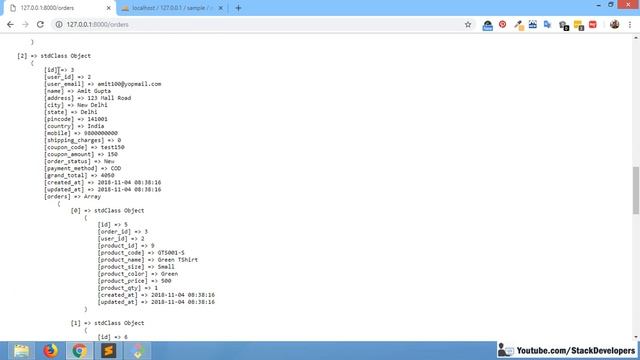Click the '[address] => 123 Mall Road' line
This screenshot has height=360, width=640.
tap(87, 98)
